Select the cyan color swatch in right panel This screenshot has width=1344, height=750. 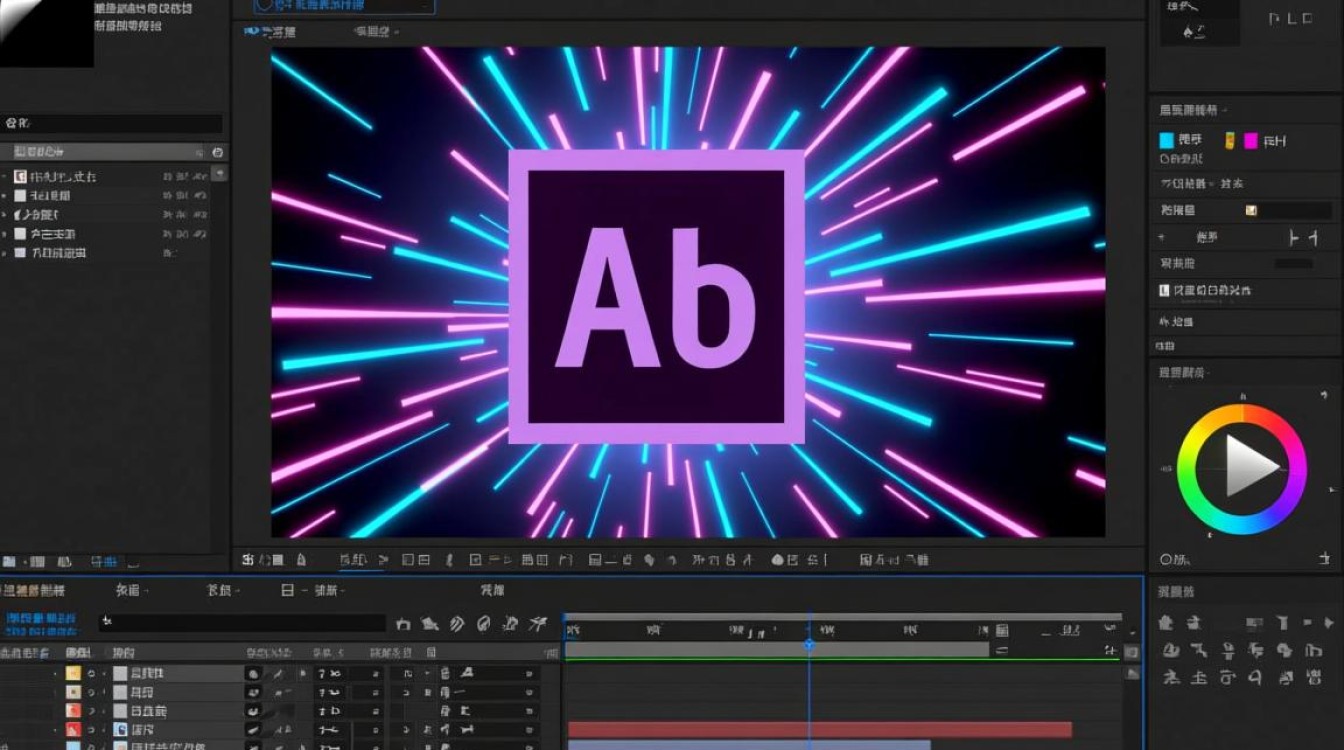point(1166,141)
